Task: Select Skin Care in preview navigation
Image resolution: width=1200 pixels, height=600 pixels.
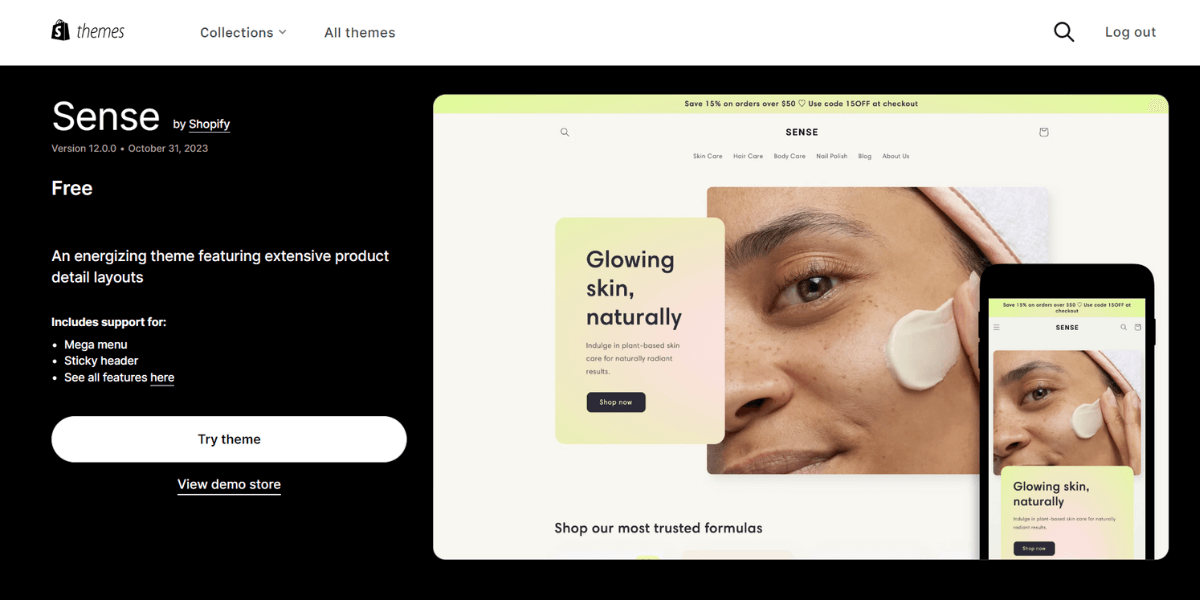Action: point(708,156)
